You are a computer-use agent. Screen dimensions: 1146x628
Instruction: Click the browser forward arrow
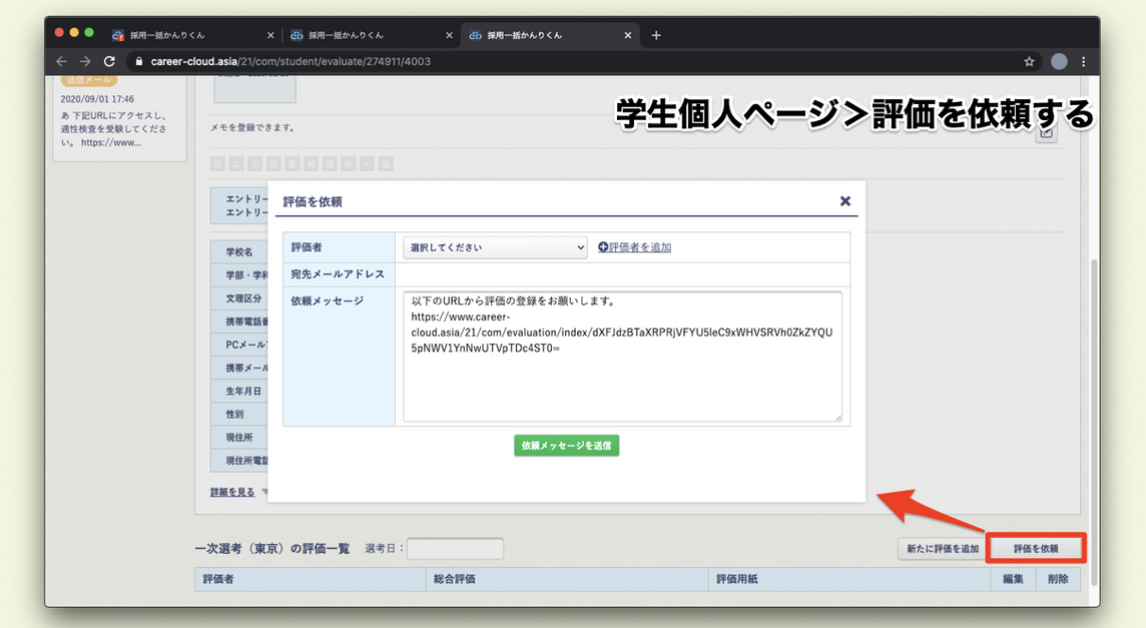click(85, 61)
